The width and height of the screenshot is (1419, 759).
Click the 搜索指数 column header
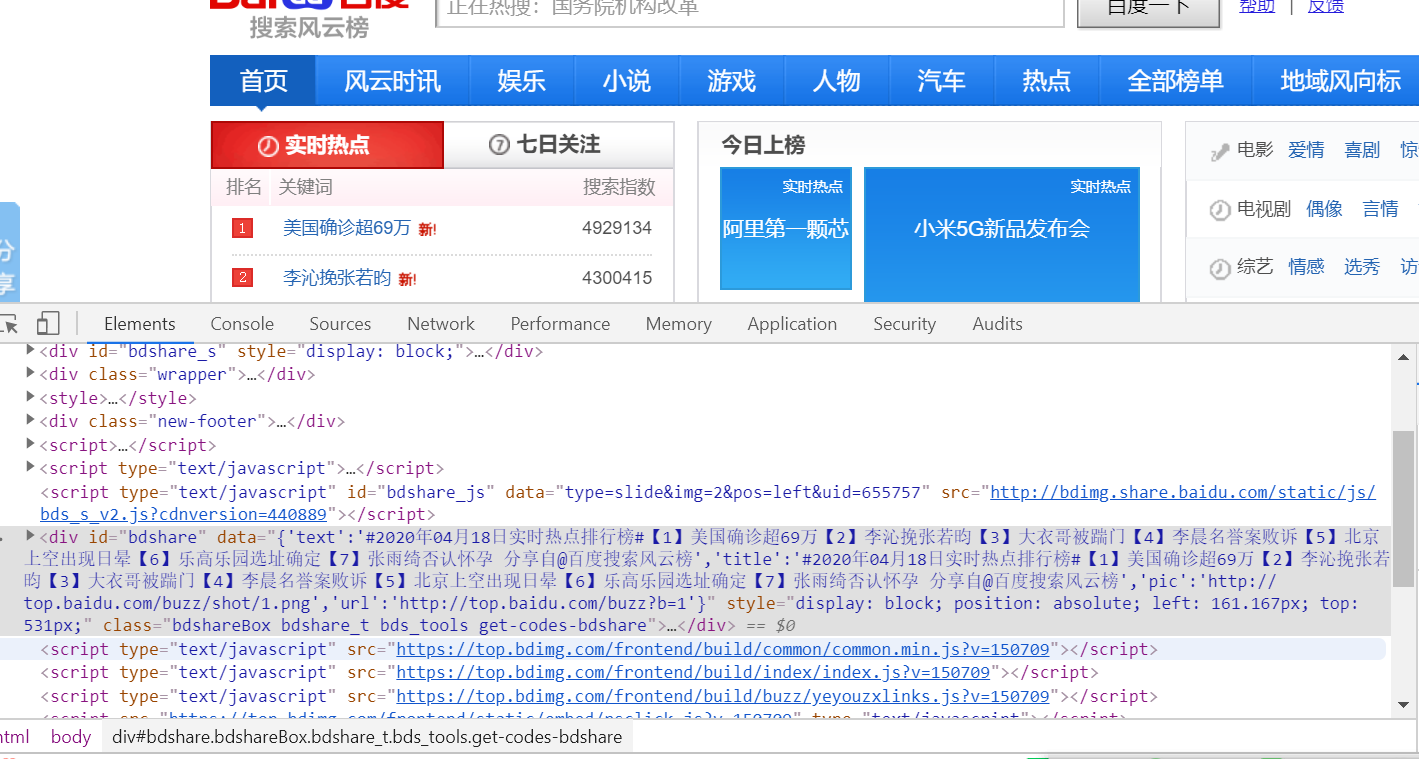619,187
